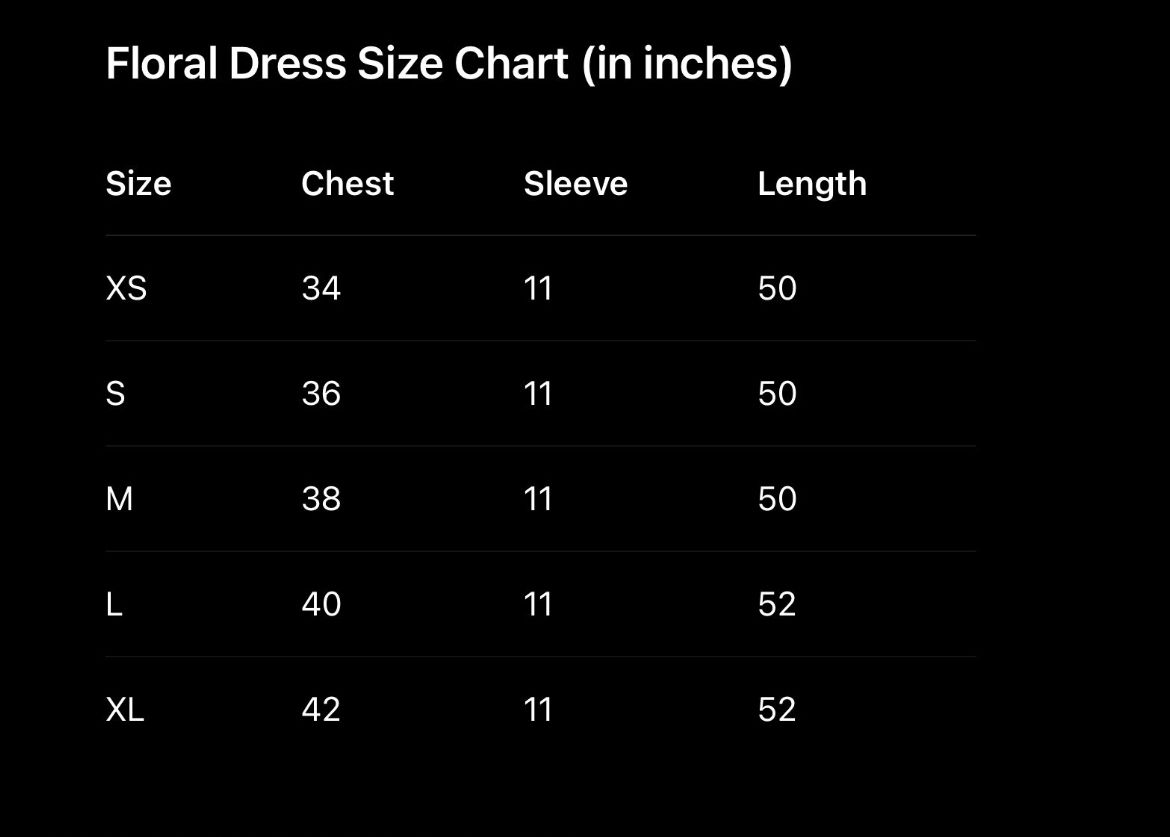Select chest value 40
1170x837 pixels.
pyautogui.click(x=321, y=604)
